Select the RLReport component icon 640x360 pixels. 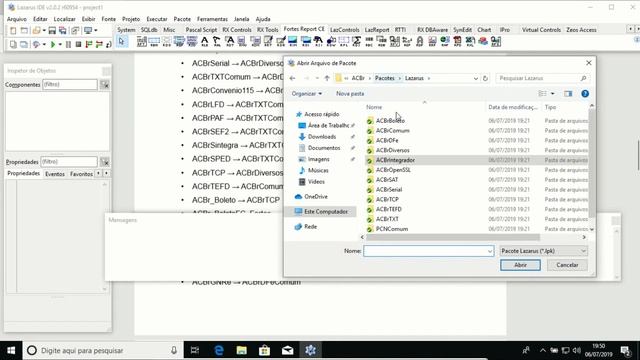(142, 41)
